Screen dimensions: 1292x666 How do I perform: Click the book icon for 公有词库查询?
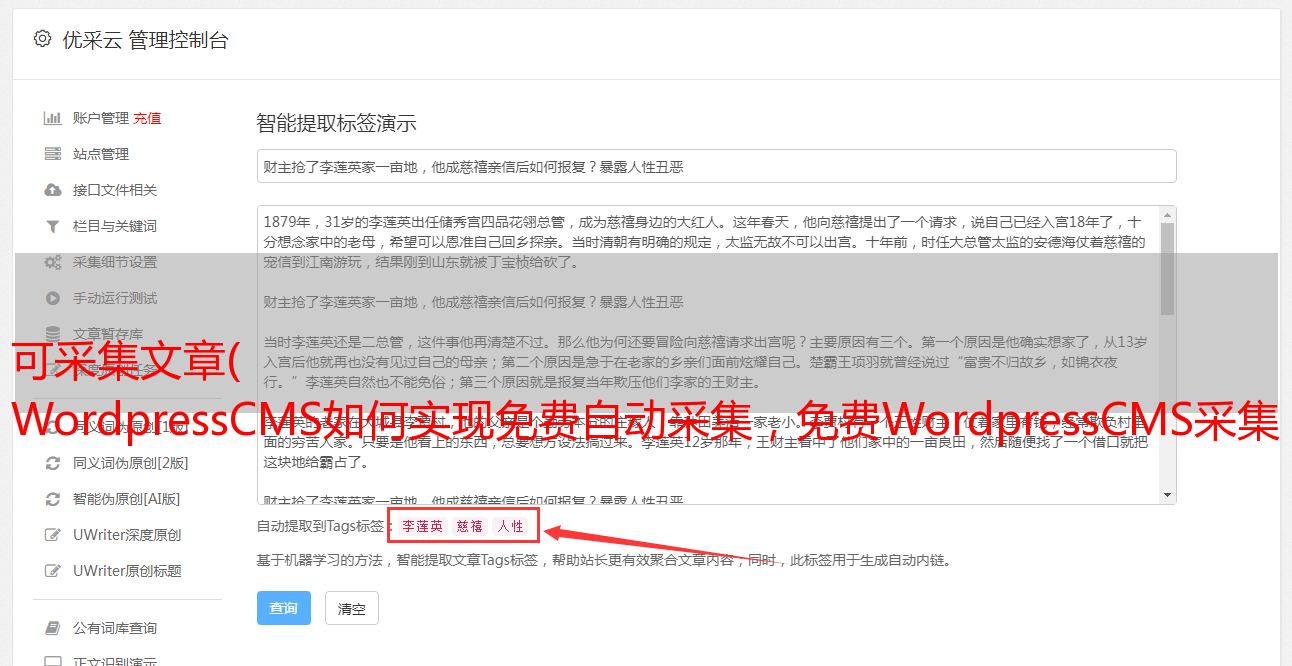[x=53, y=628]
